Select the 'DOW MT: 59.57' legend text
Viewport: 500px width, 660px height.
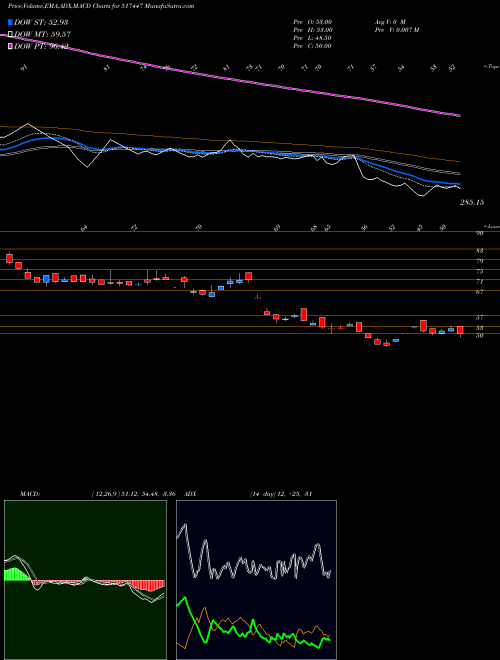43,35
